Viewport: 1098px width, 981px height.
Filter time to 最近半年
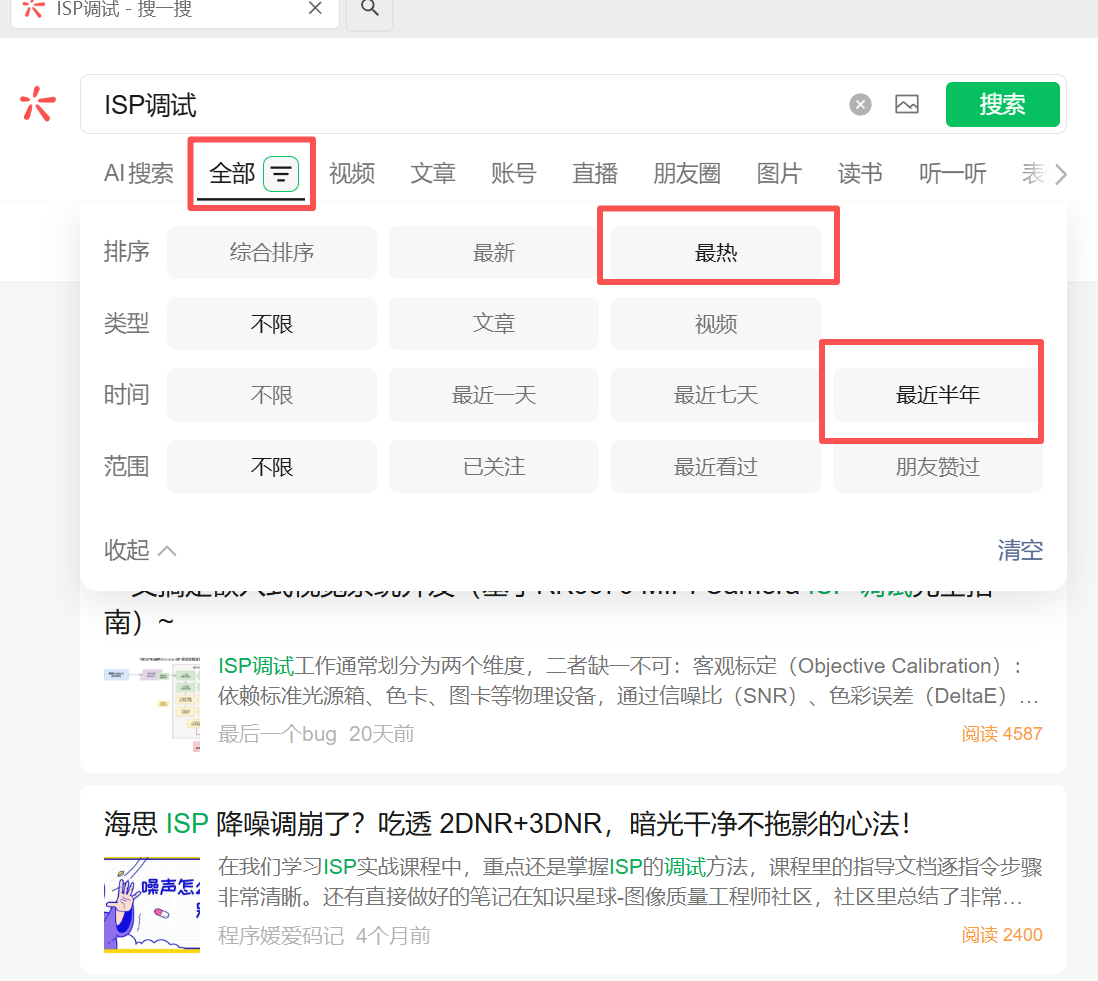pos(938,395)
